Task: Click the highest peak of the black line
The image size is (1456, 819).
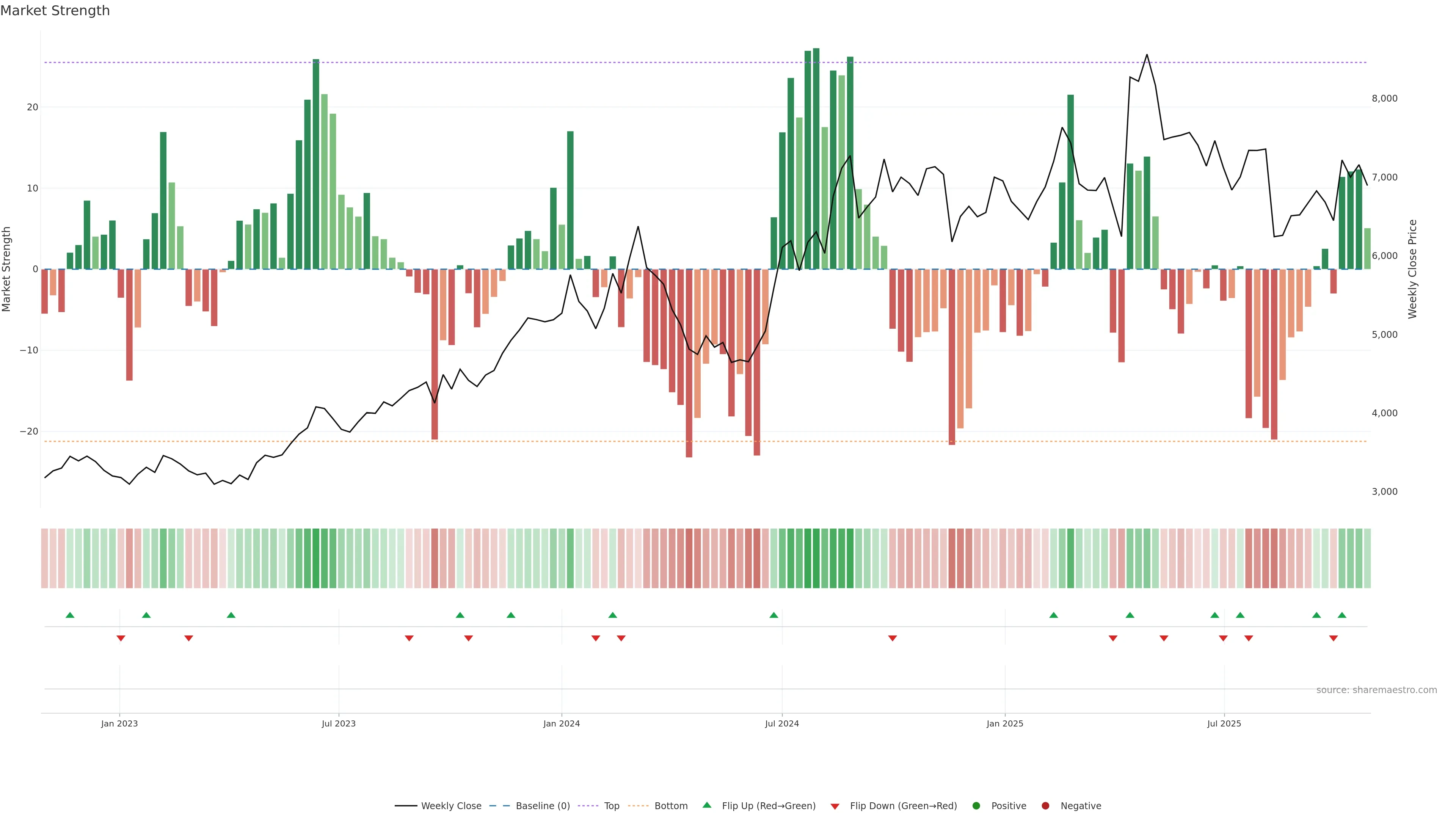Action: [1147, 55]
